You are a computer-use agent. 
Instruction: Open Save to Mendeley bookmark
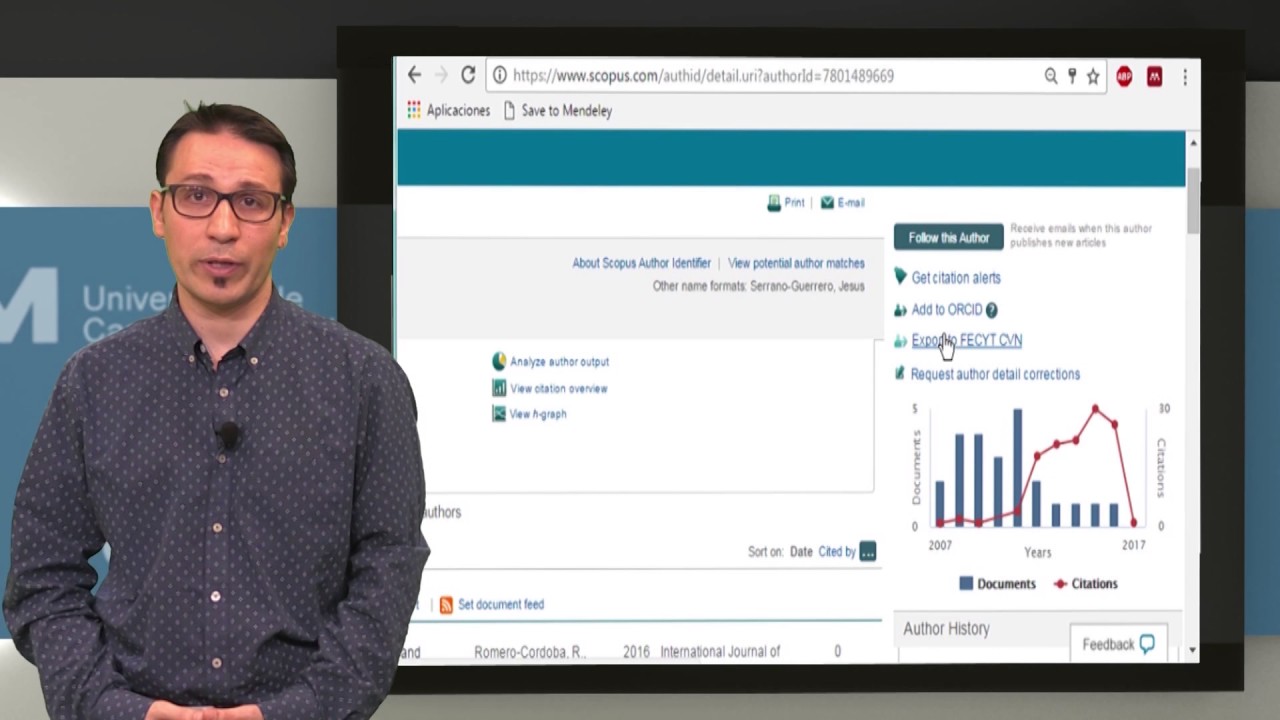coord(557,110)
